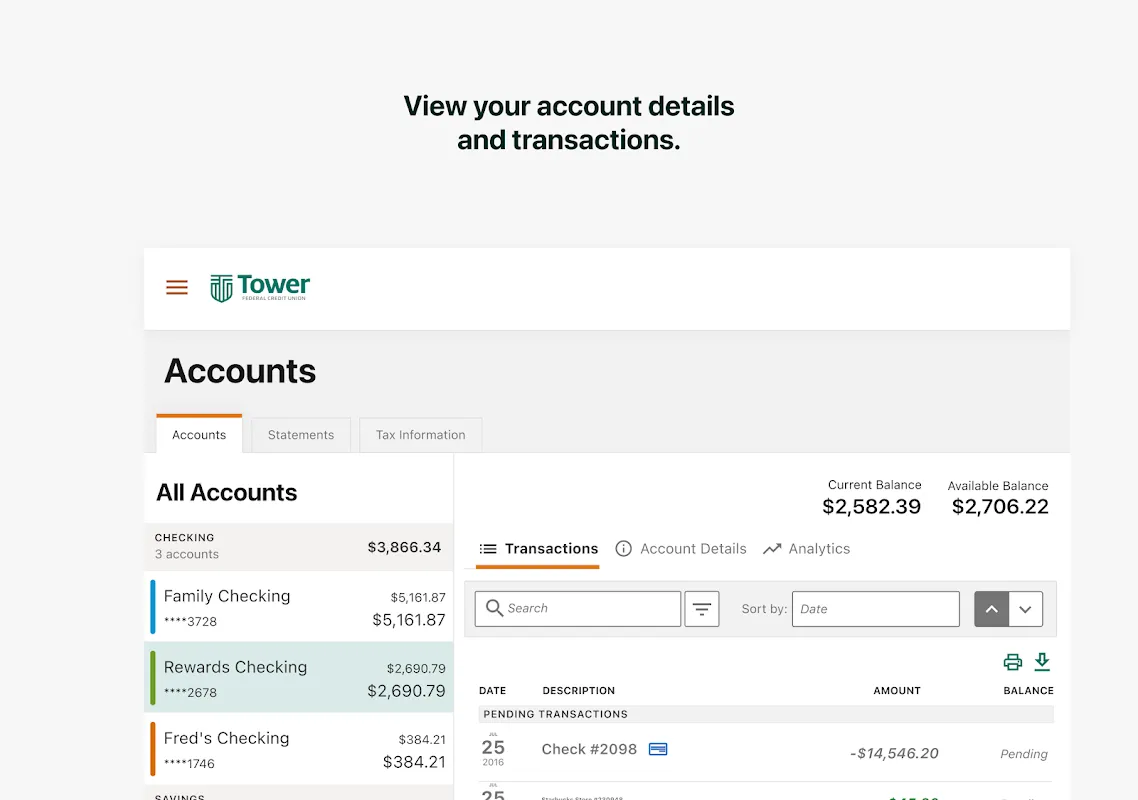
Task: Switch to the Statements tab
Action: 301,435
